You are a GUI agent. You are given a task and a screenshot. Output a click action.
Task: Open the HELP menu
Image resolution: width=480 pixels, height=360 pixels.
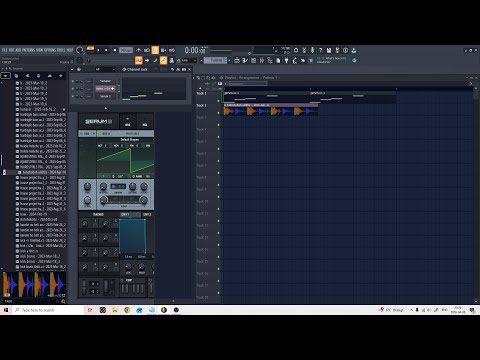click(70, 50)
